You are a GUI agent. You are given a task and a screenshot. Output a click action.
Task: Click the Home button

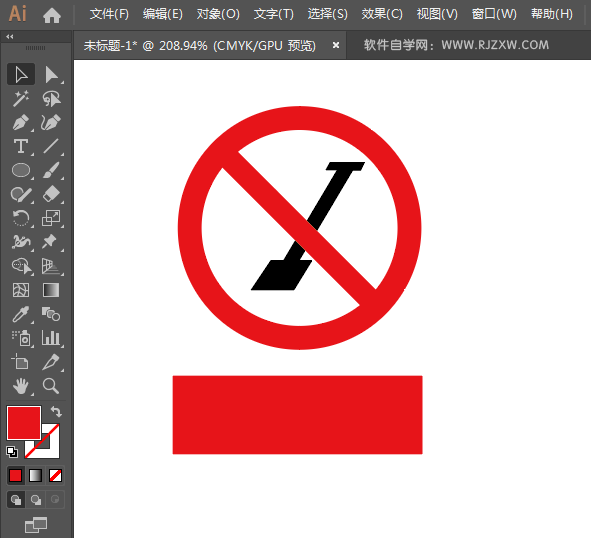52,15
